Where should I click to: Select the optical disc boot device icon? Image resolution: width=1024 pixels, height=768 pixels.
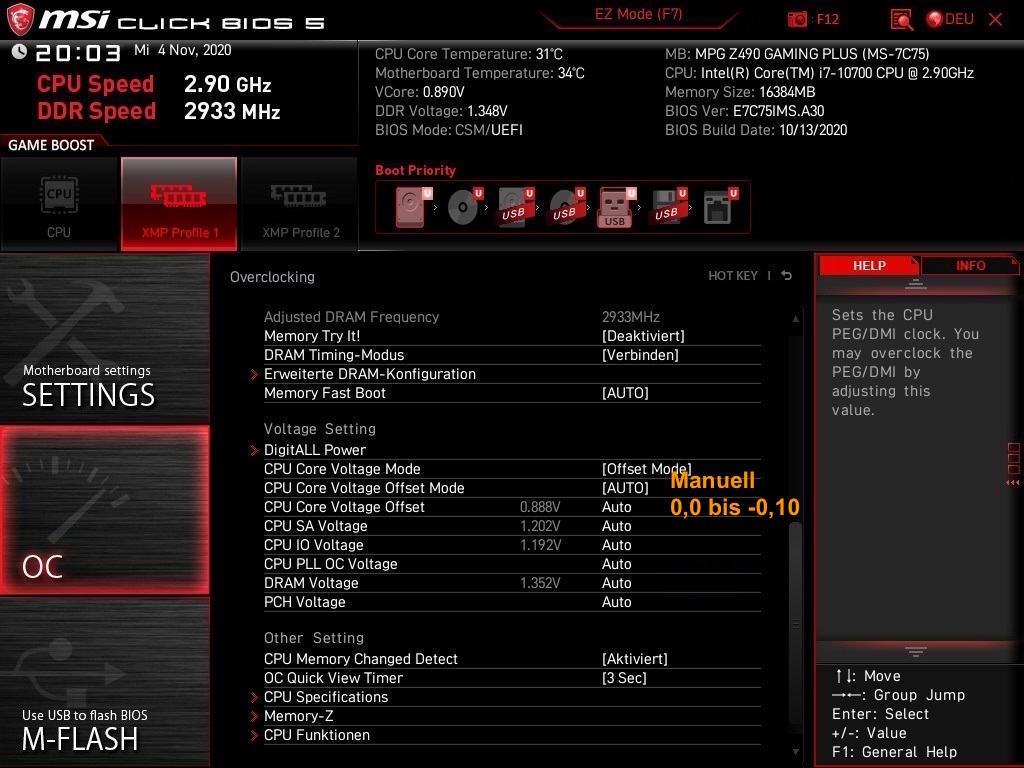(464, 207)
